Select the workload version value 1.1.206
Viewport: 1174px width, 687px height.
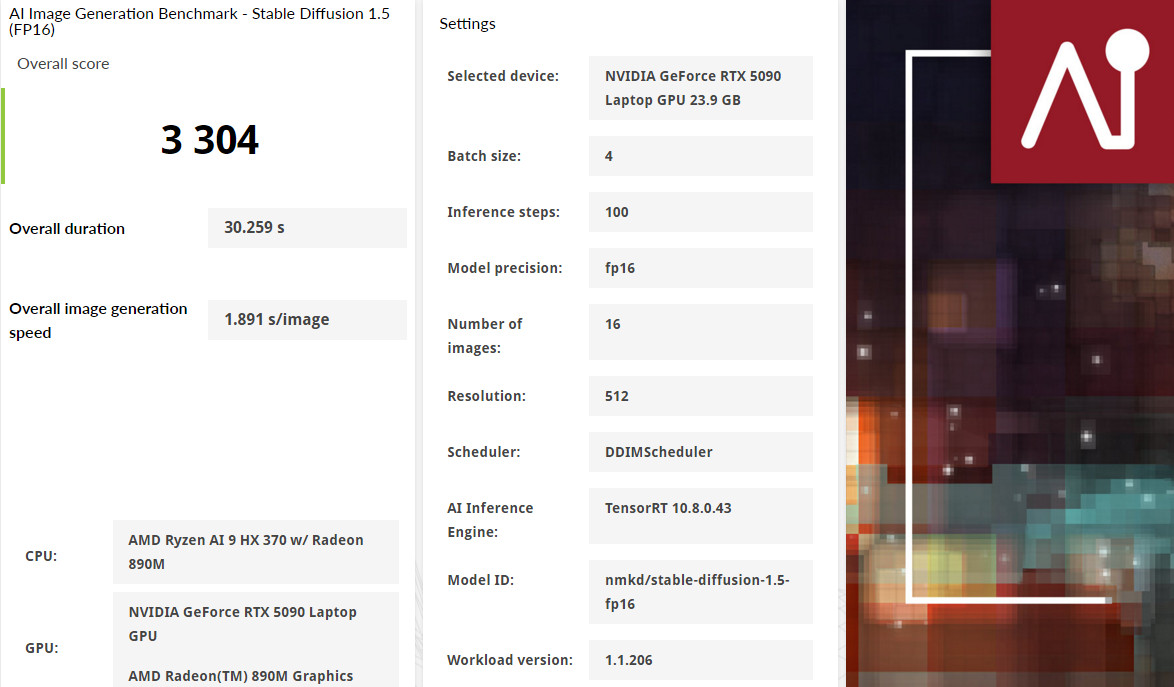[701, 660]
